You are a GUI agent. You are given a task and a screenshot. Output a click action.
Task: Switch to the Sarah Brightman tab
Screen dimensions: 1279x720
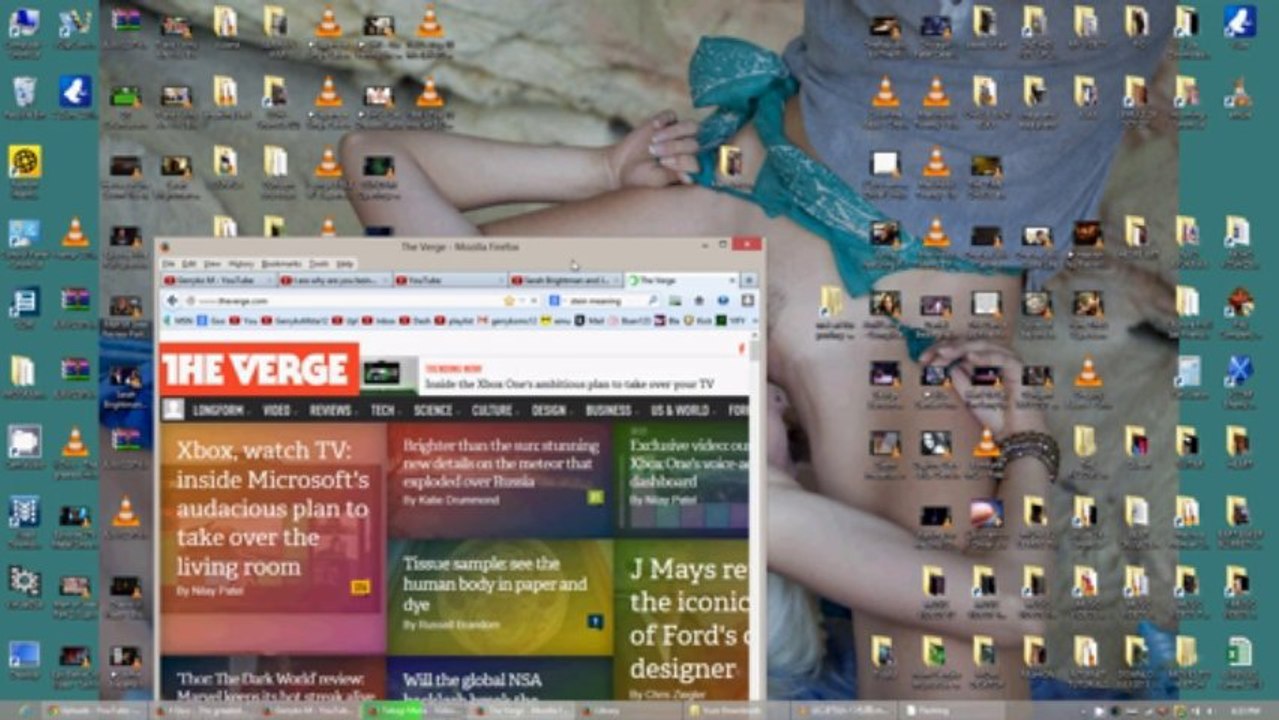tap(566, 281)
